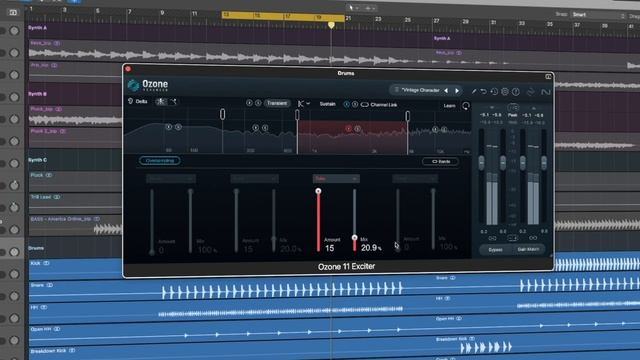Click the undo arrow icon in Ozone

484,91
